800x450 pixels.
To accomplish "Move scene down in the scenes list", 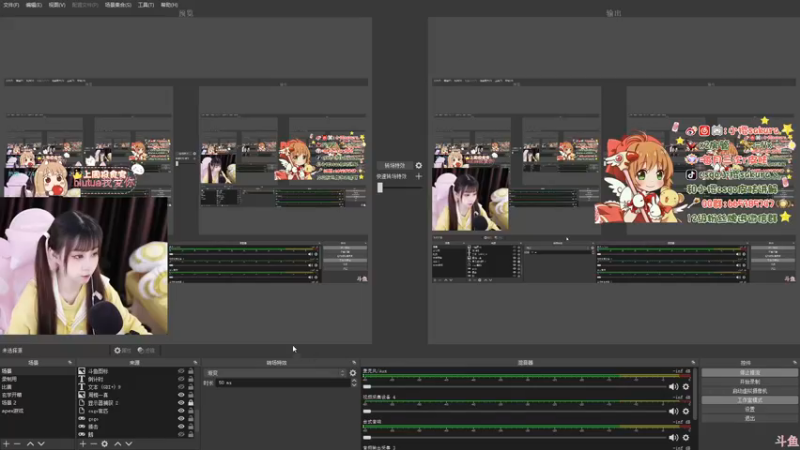I will click(41, 444).
